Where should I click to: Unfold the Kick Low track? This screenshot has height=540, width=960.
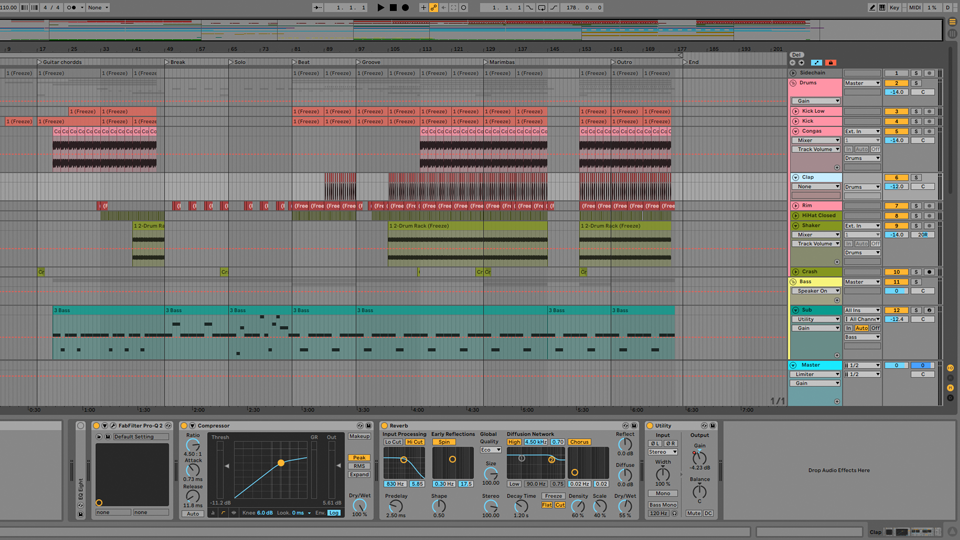click(x=795, y=111)
